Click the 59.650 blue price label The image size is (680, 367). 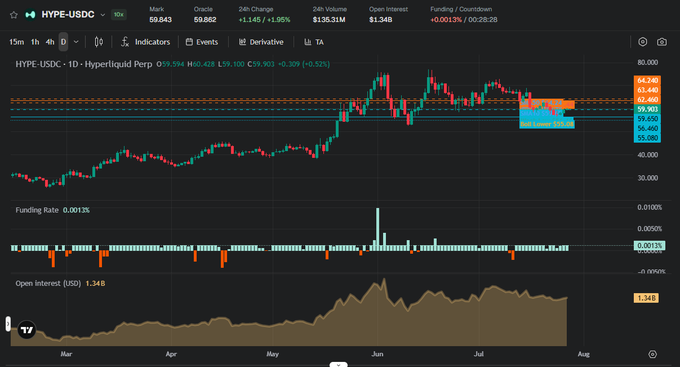(647, 119)
